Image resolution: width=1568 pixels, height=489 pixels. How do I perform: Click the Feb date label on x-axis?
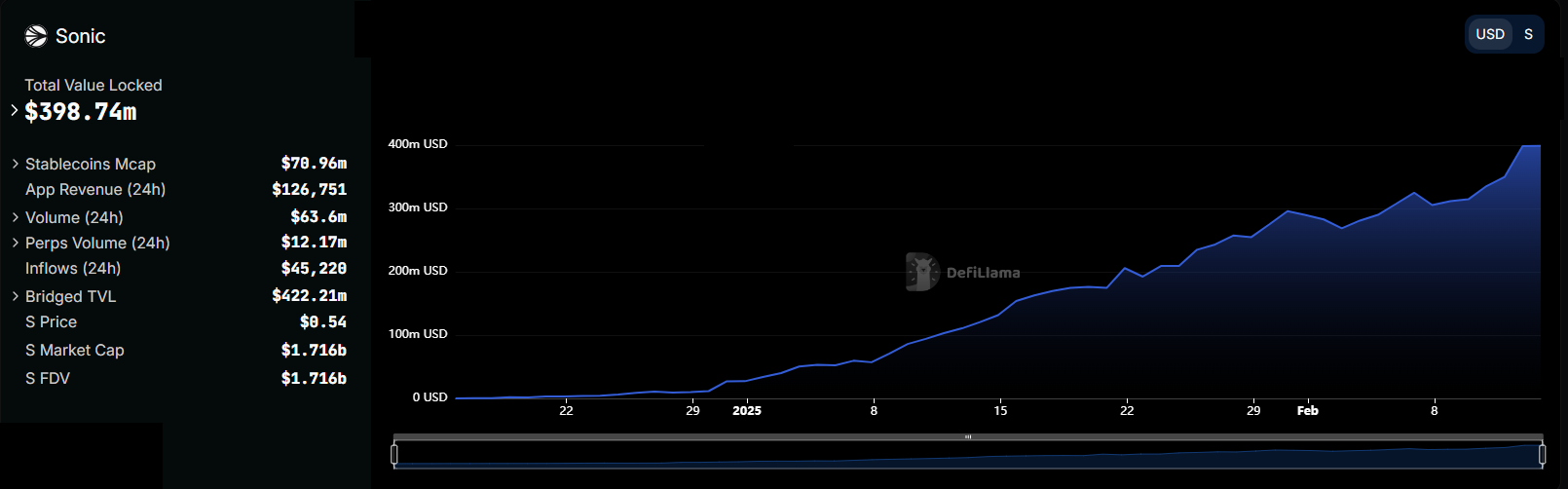[1308, 411]
